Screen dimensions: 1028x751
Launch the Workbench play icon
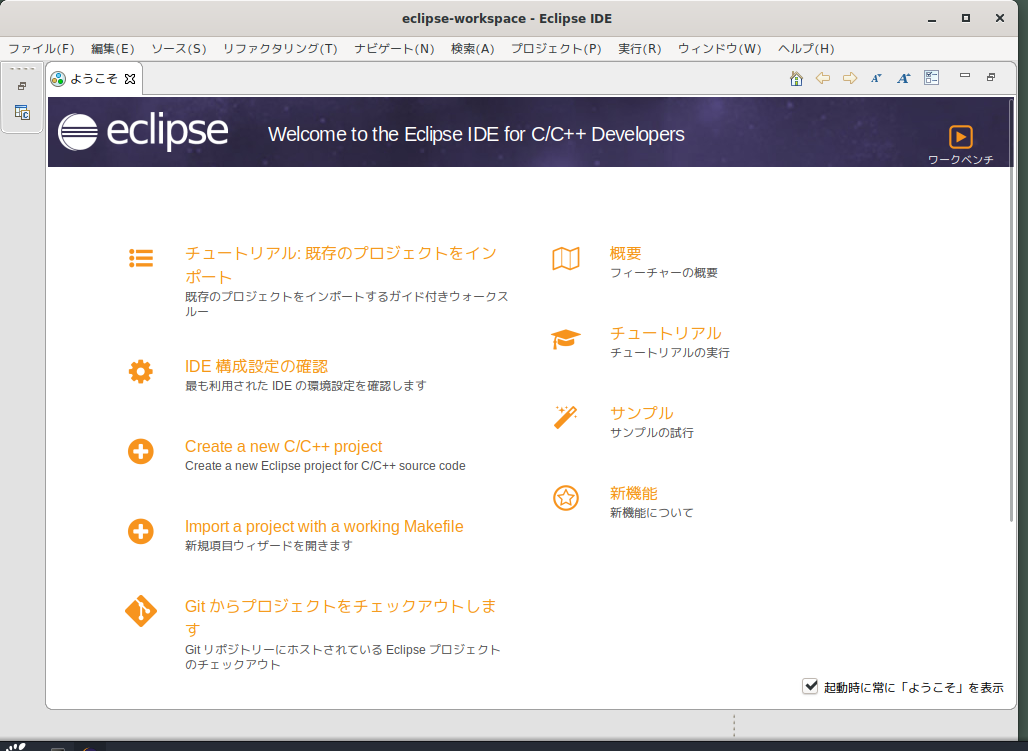960,137
